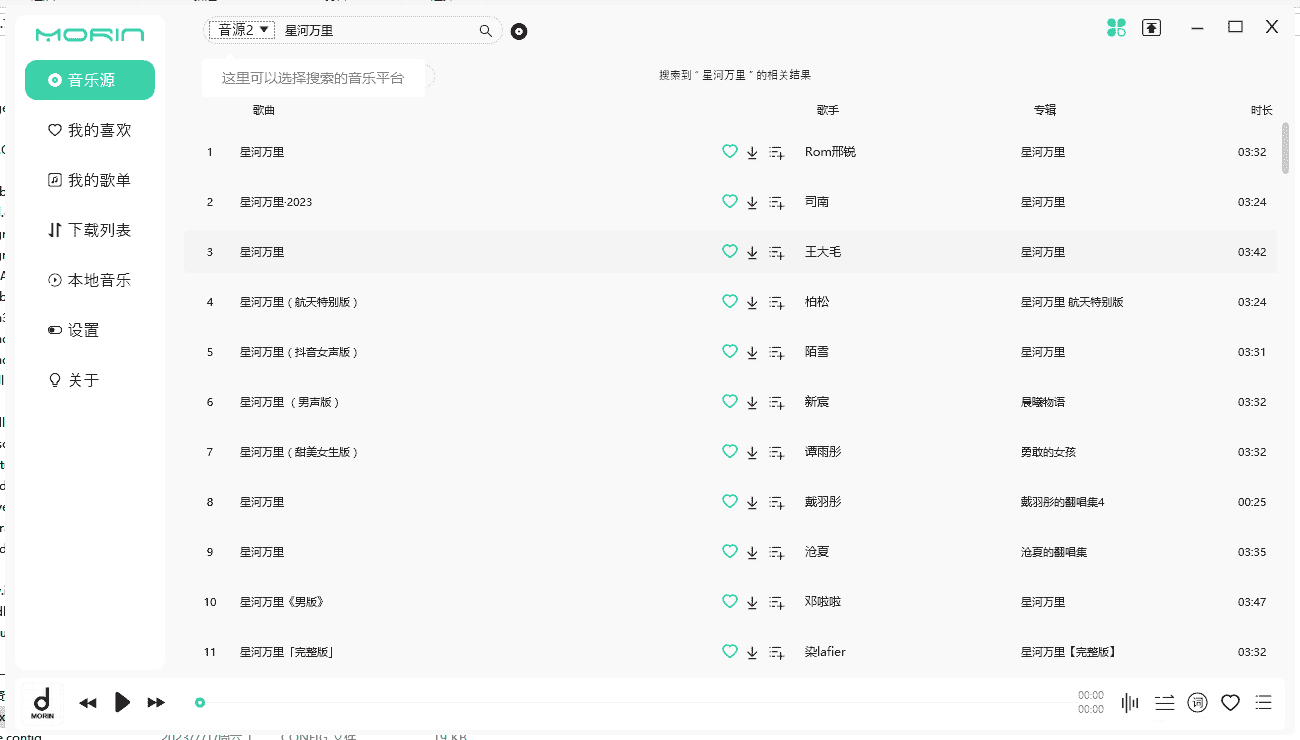Image resolution: width=1300 pixels, height=740 pixels.
Task: Click the disc icon beside the search box
Action: pyautogui.click(x=519, y=31)
